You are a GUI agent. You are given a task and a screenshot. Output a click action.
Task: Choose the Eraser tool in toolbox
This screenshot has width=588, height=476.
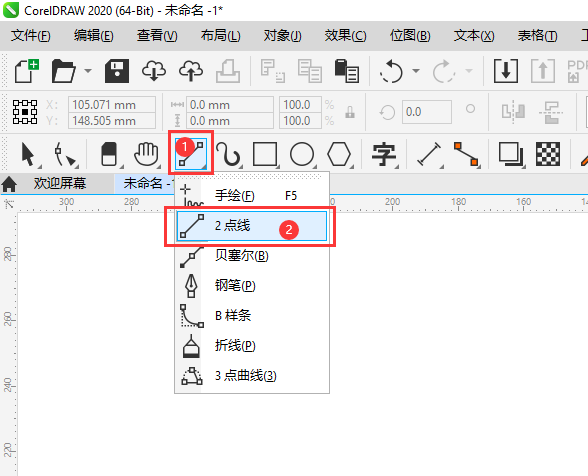[109, 154]
